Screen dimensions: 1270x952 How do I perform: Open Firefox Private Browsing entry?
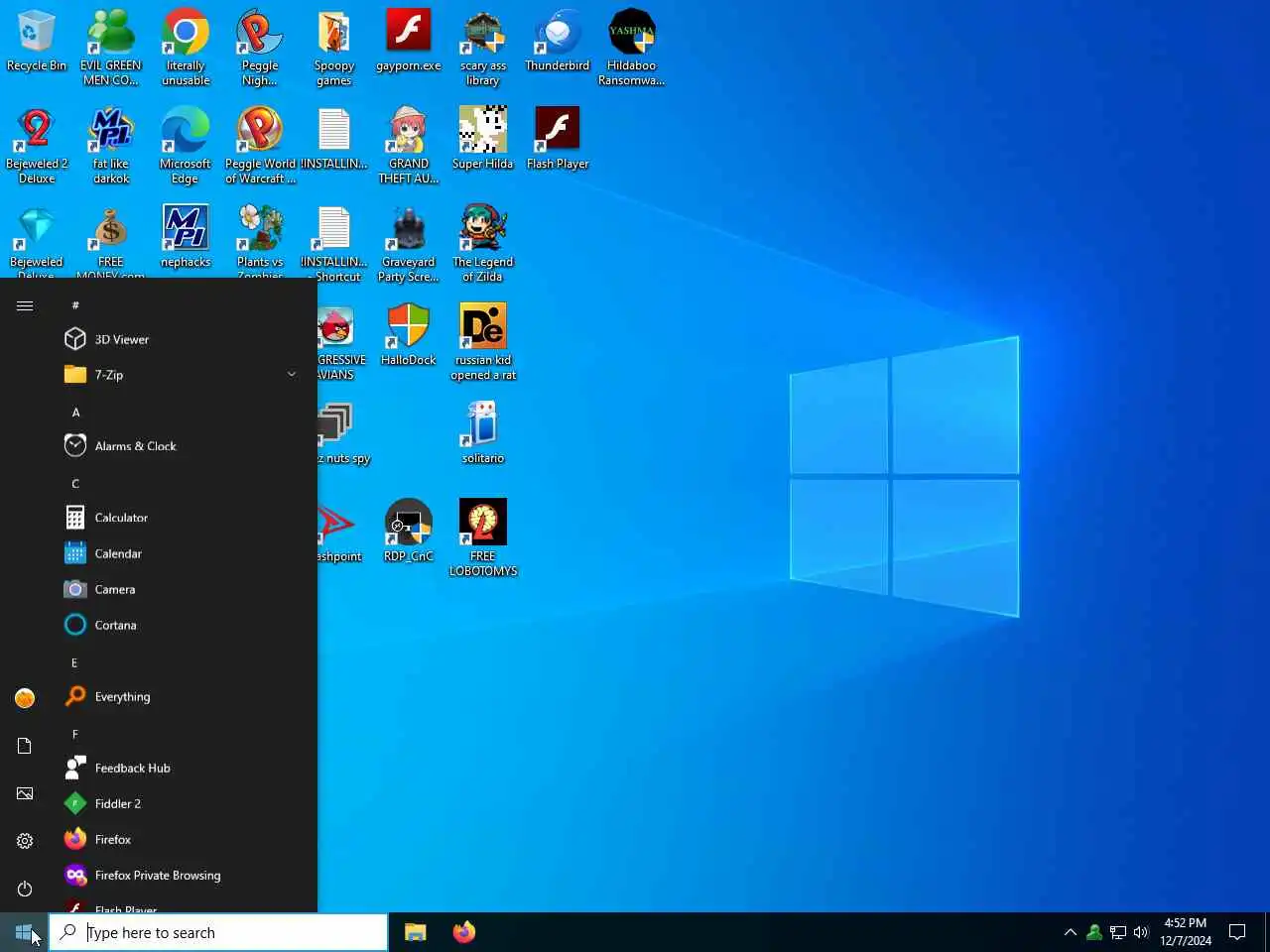click(x=183, y=875)
